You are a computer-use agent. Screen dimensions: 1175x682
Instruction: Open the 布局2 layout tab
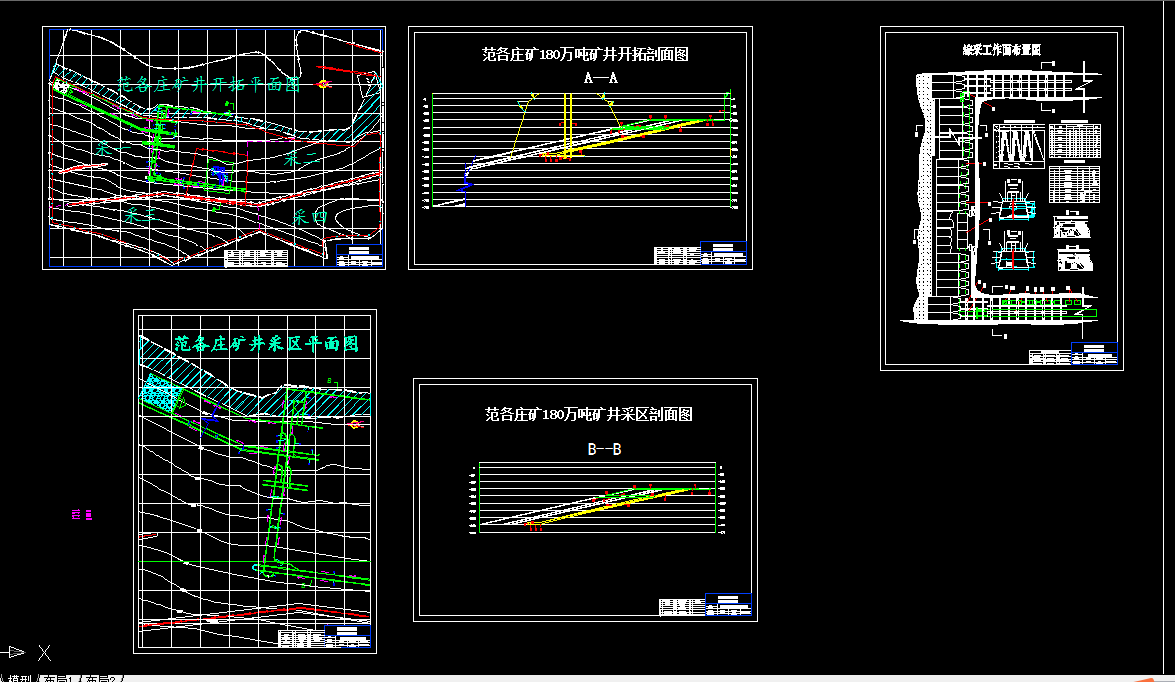tap(100, 679)
